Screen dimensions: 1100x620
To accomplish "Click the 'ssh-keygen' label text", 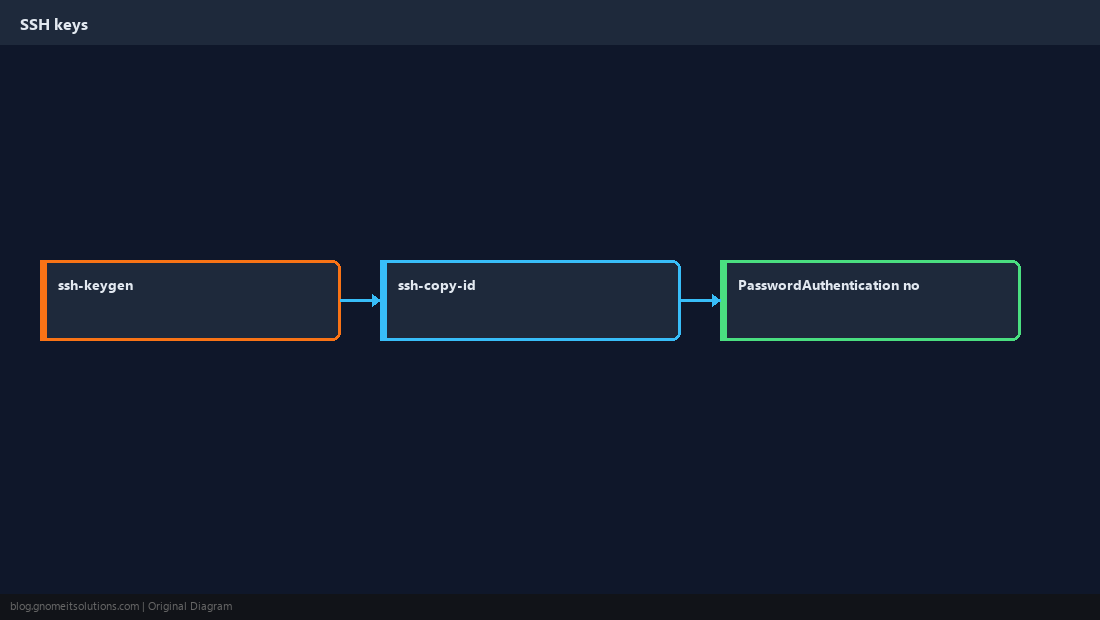I will coord(95,285).
